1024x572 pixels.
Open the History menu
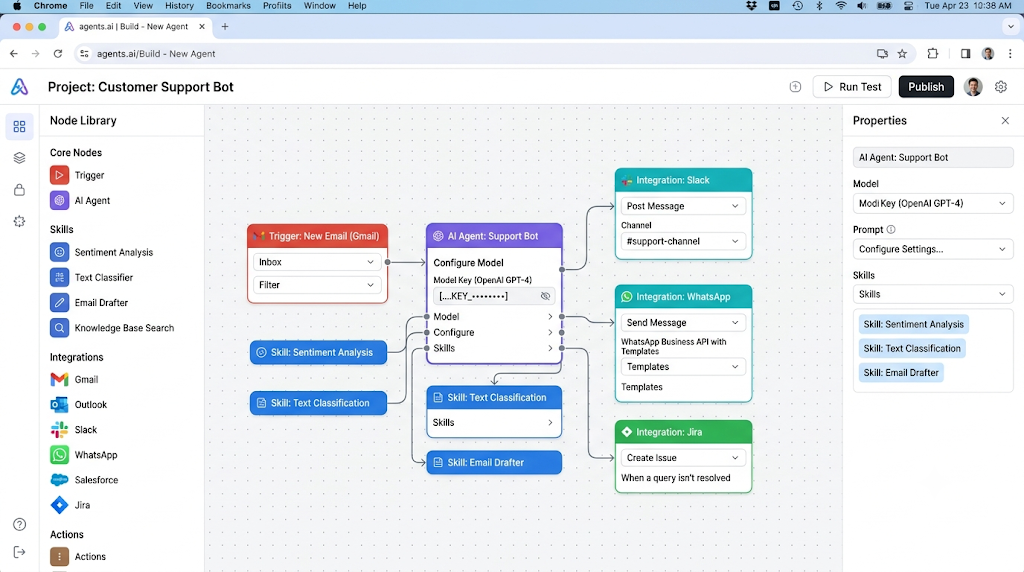(179, 5)
